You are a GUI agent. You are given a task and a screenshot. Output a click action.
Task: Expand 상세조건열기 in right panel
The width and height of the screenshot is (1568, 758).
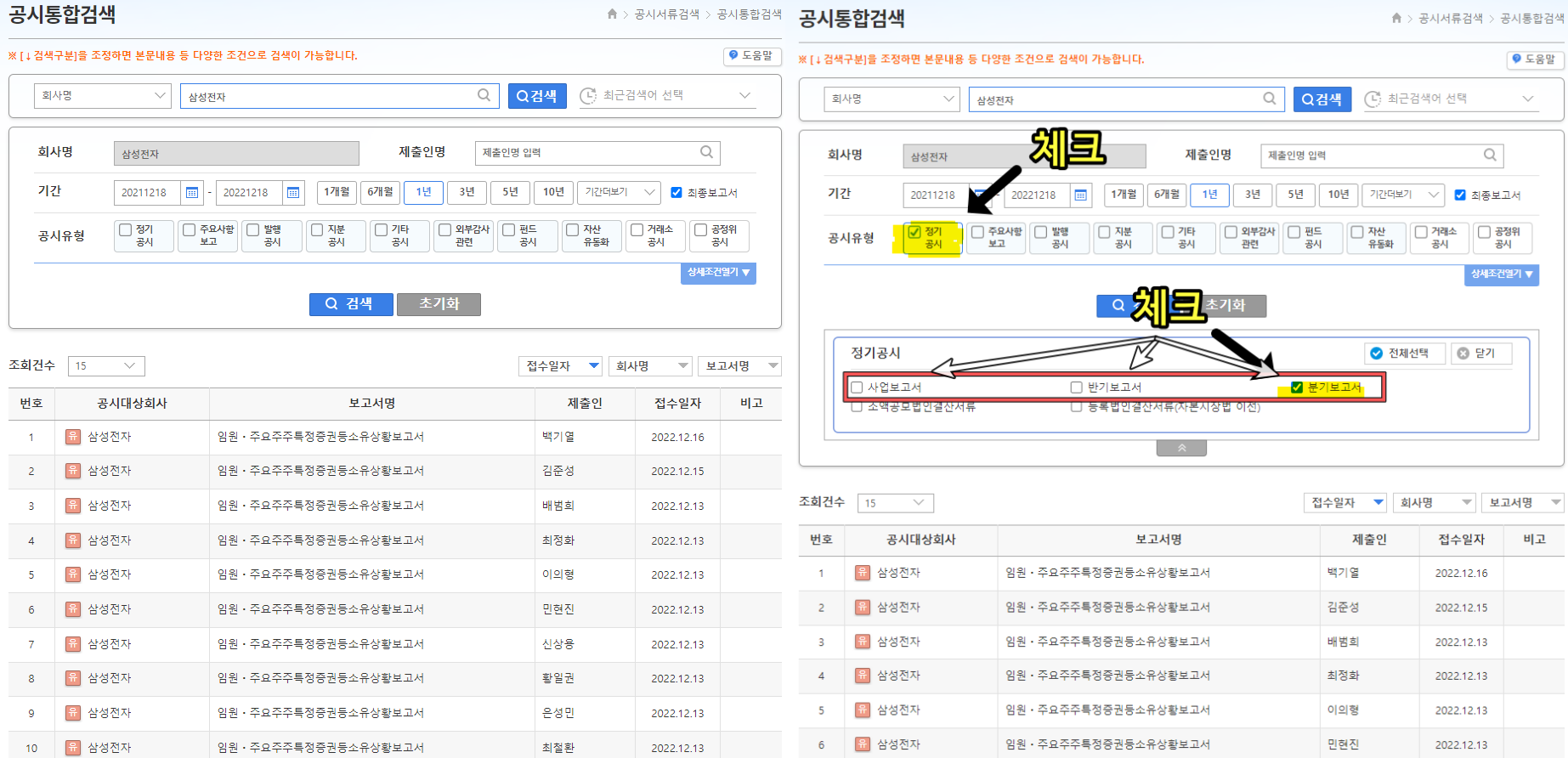coord(1502,274)
